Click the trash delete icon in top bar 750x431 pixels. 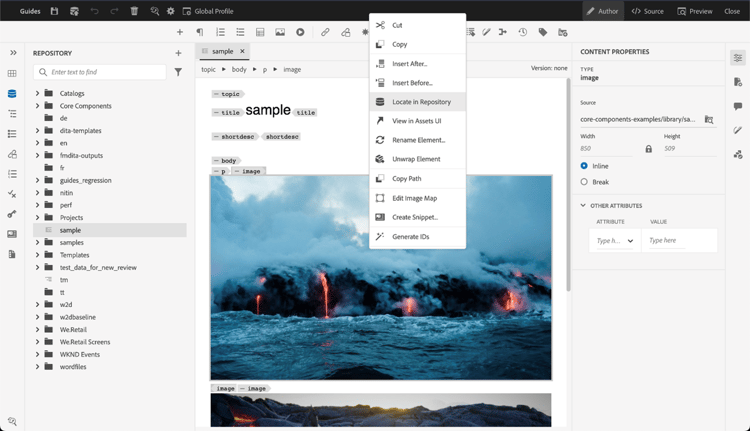134,11
